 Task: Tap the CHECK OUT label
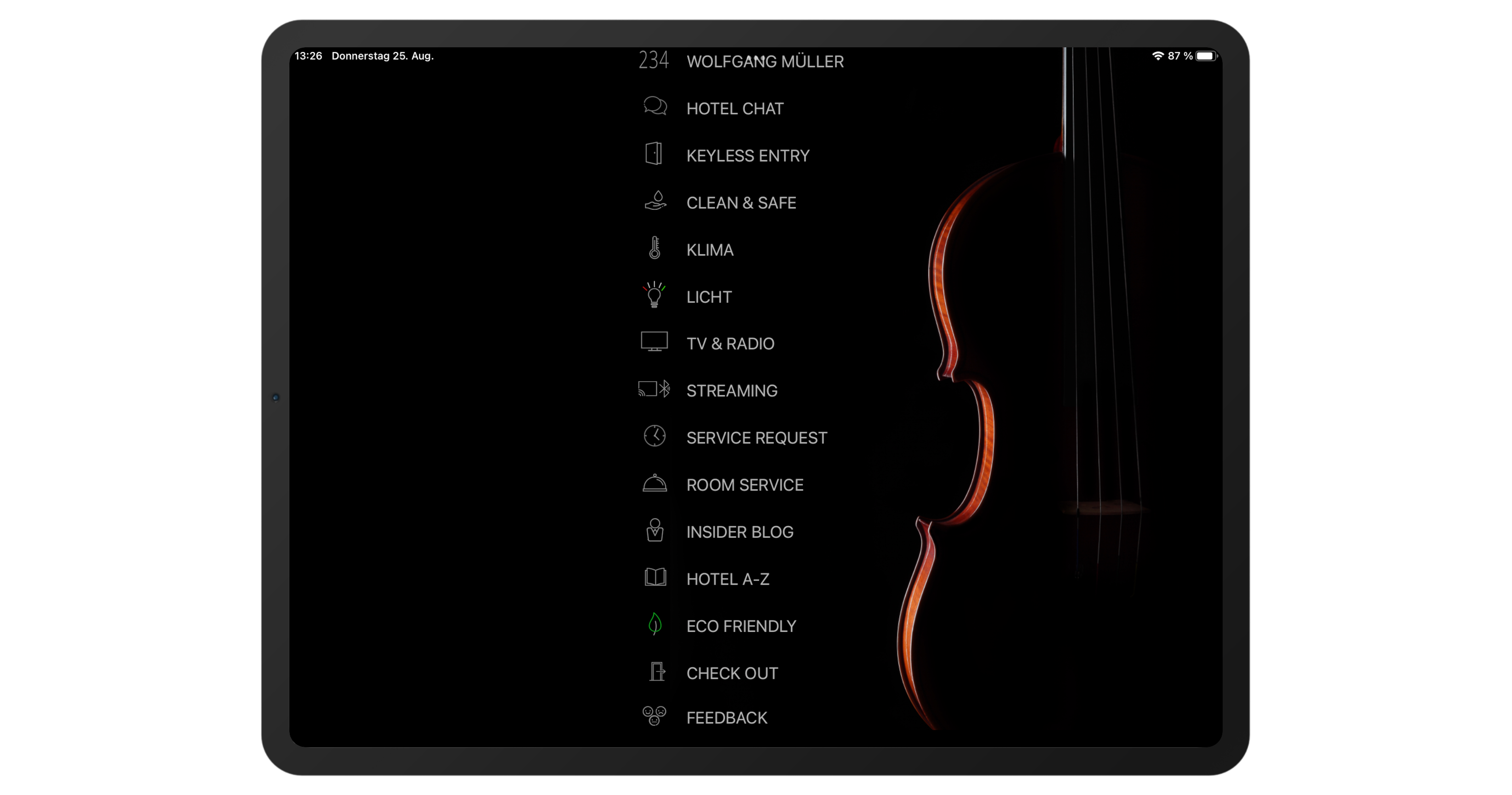(732, 673)
